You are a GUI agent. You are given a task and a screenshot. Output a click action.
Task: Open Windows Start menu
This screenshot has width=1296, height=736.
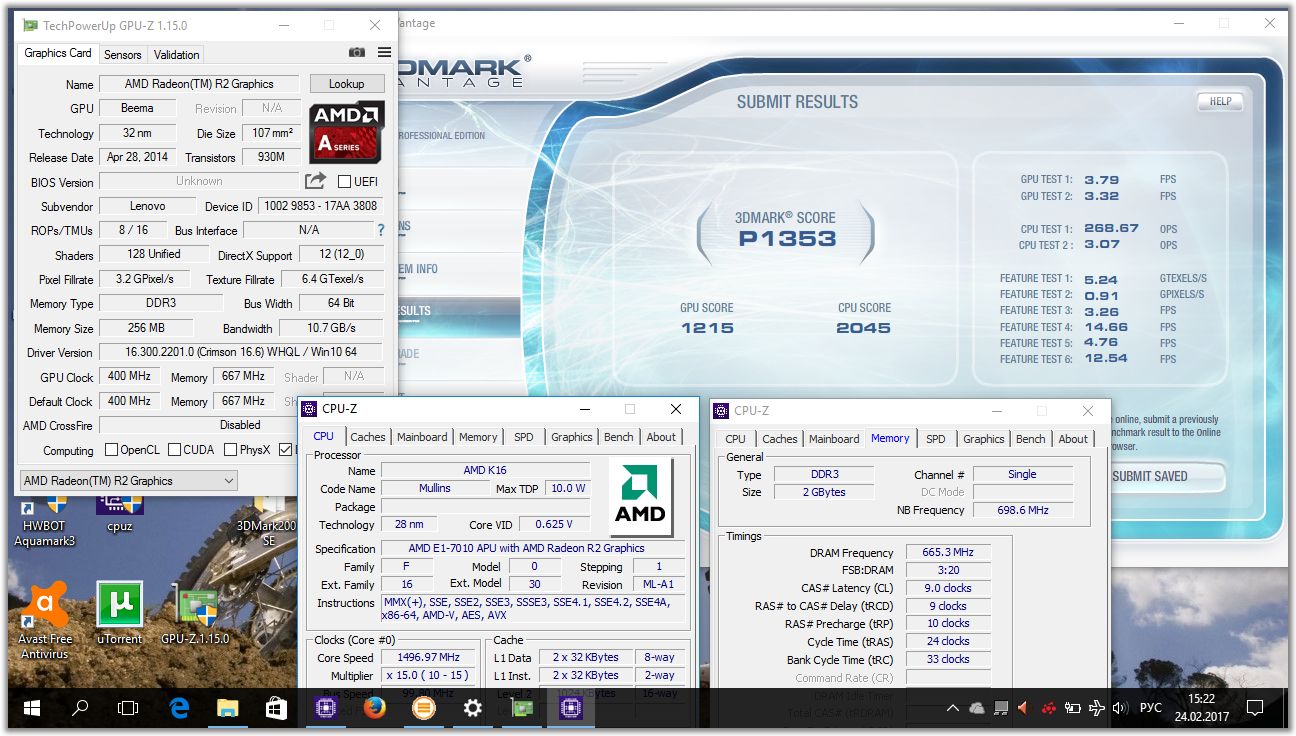(x=31, y=708)
